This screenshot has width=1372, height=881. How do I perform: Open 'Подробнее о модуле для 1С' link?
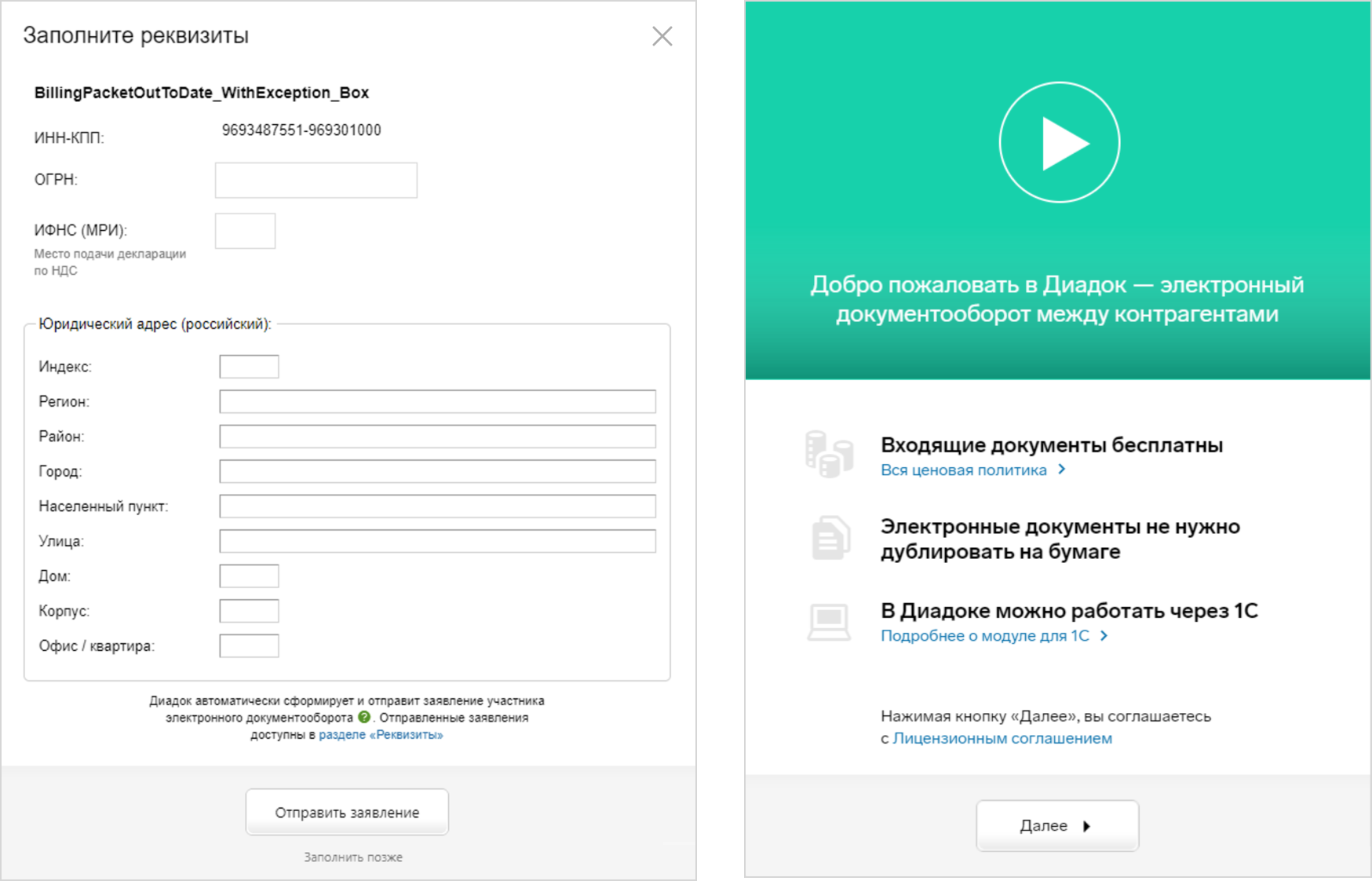point(985,636)
